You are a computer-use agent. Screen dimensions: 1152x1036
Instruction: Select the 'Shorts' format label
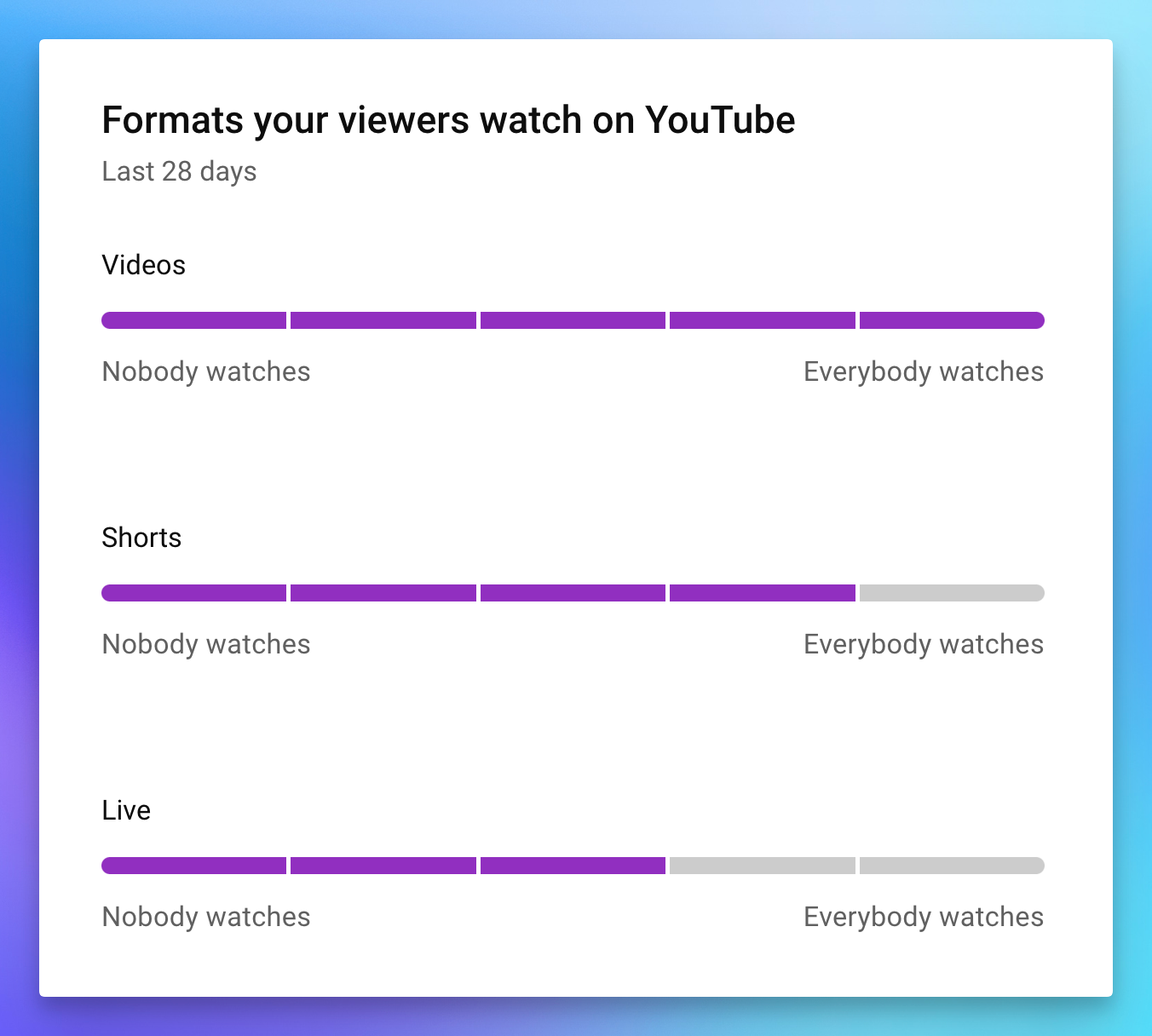141,538
